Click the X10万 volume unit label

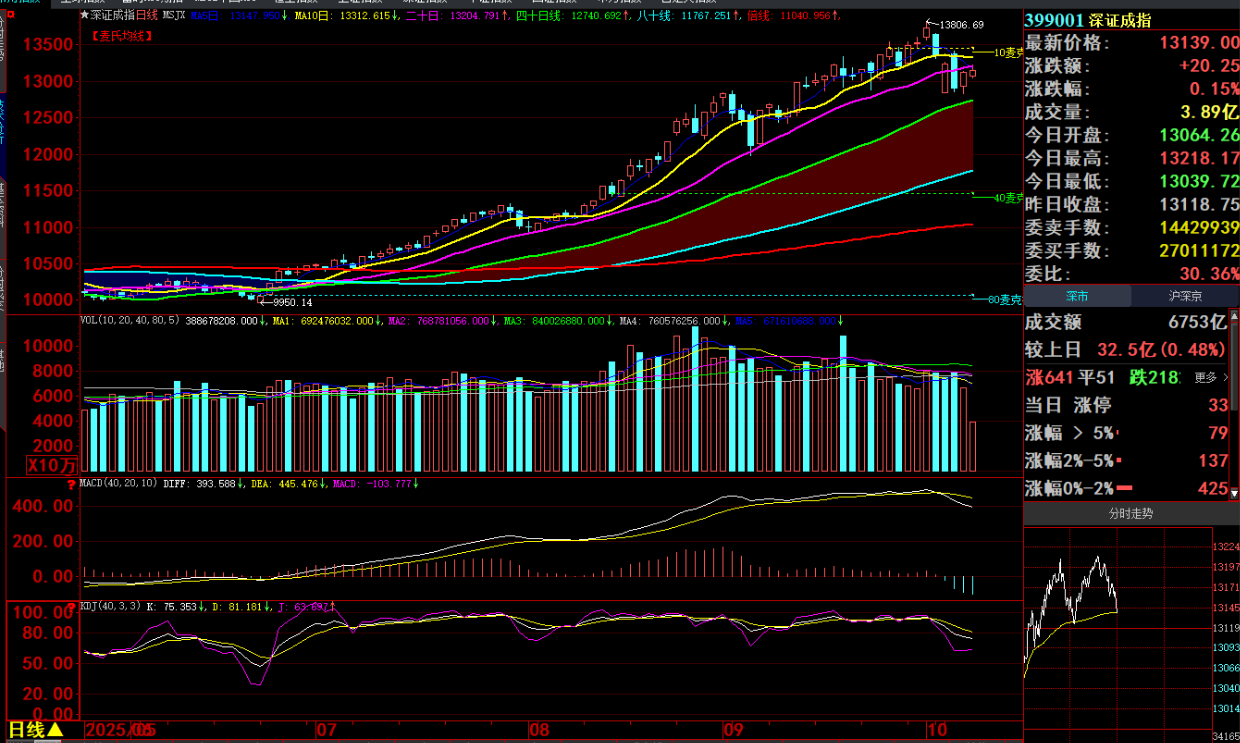53,465
